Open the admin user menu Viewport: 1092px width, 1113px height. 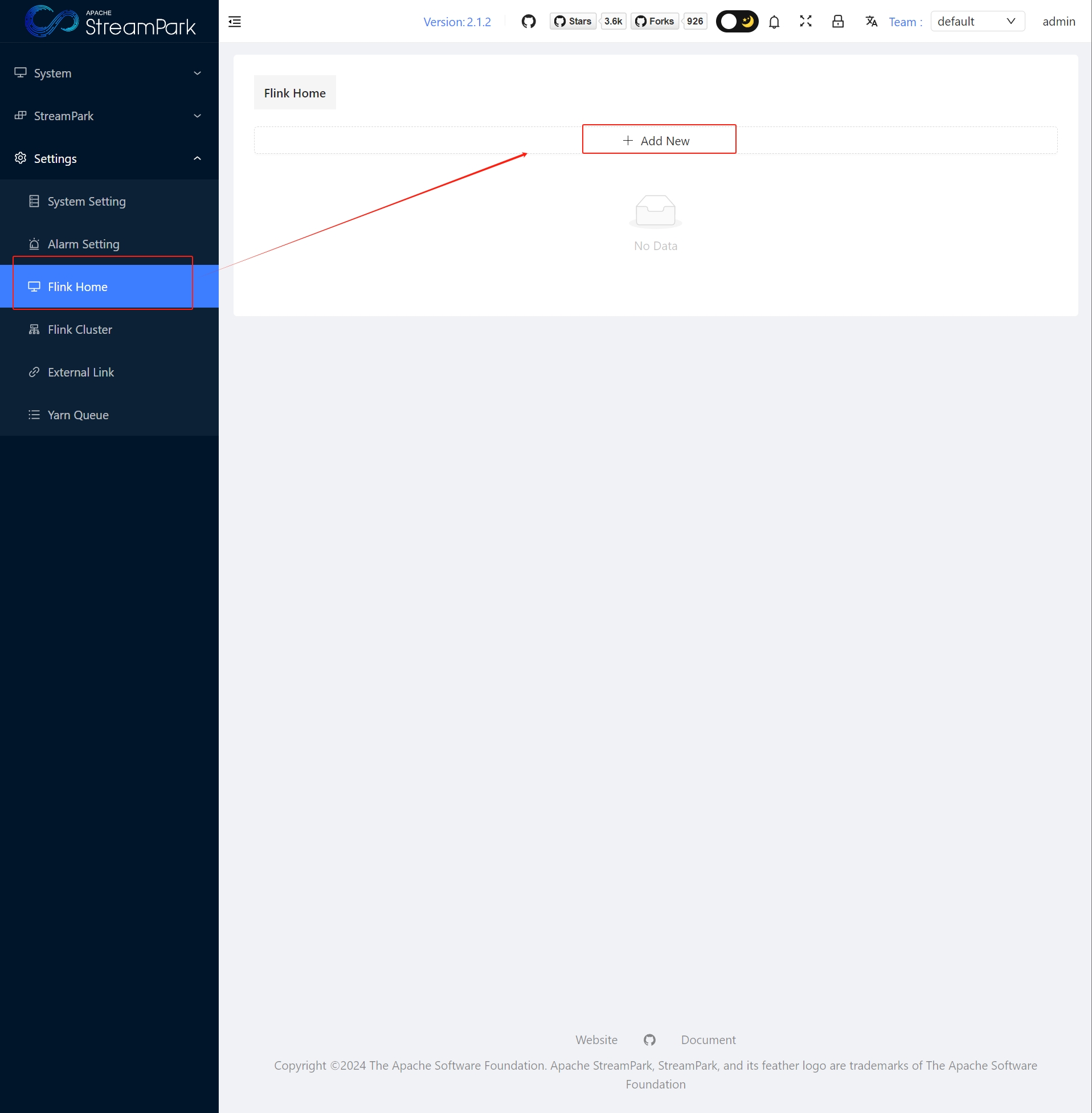pyautogui.click(x=1058, y=22)
